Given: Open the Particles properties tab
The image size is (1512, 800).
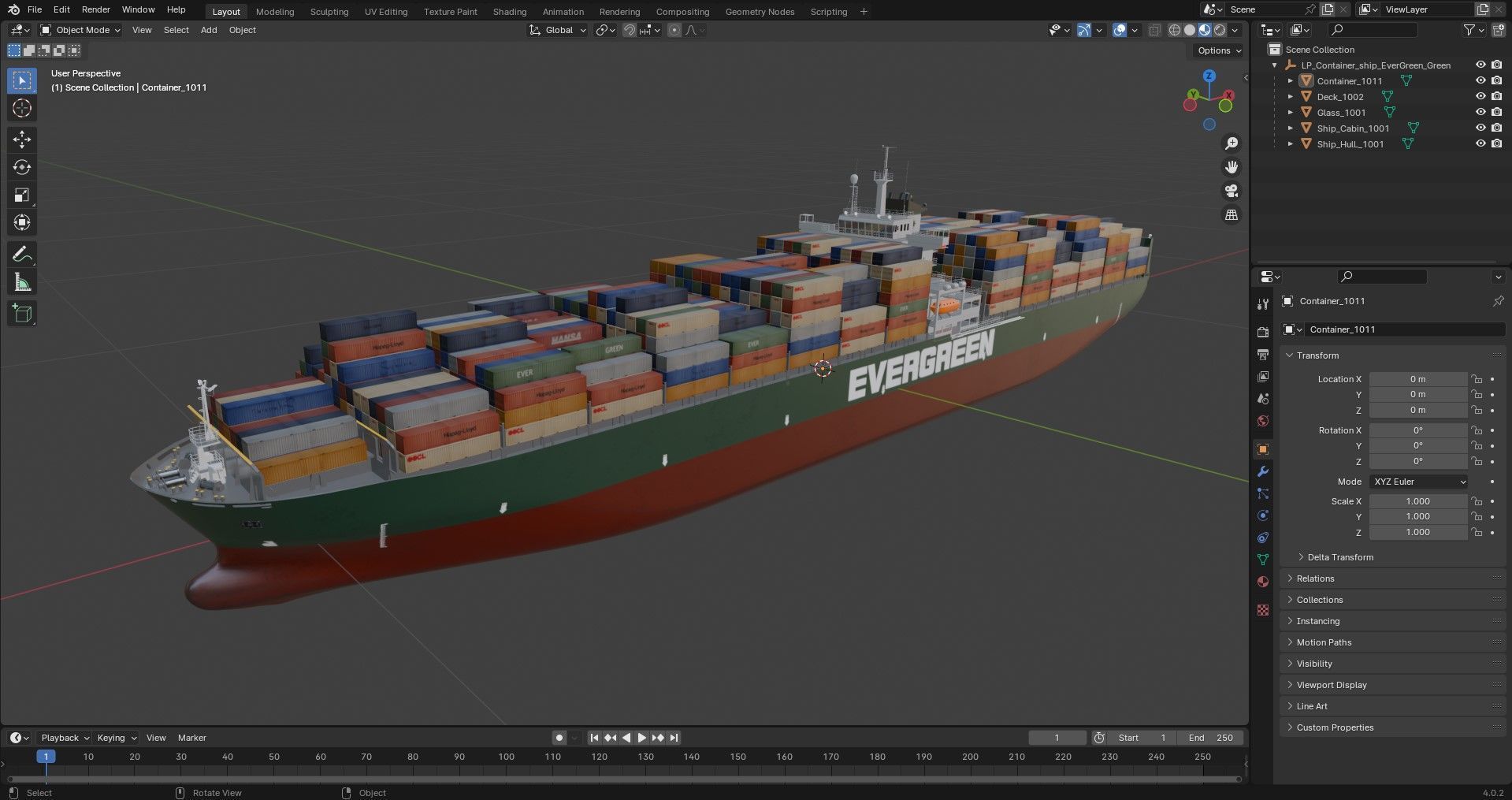Looking at the screenshot, I should pyautogui.click(x=1263, y=493).
